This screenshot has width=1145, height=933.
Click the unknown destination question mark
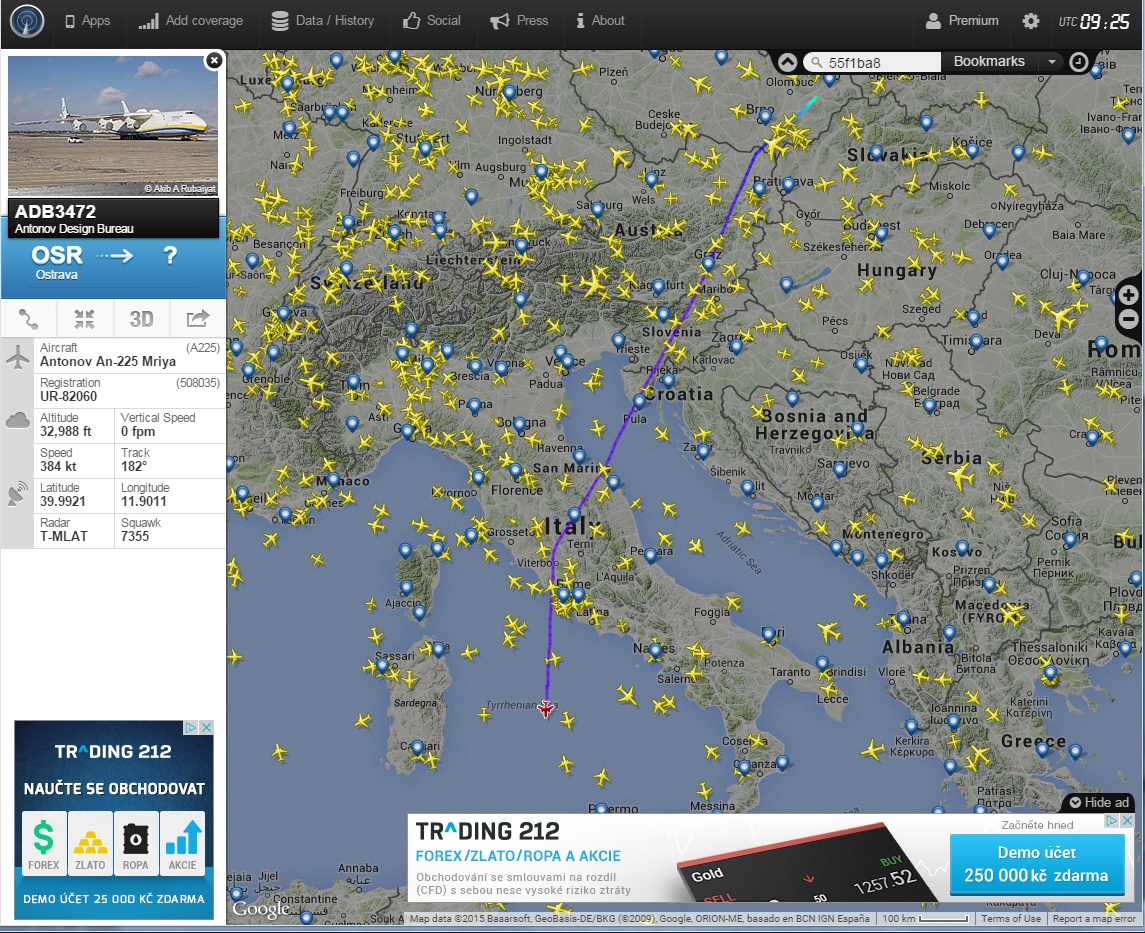click(x=170, y=256)
